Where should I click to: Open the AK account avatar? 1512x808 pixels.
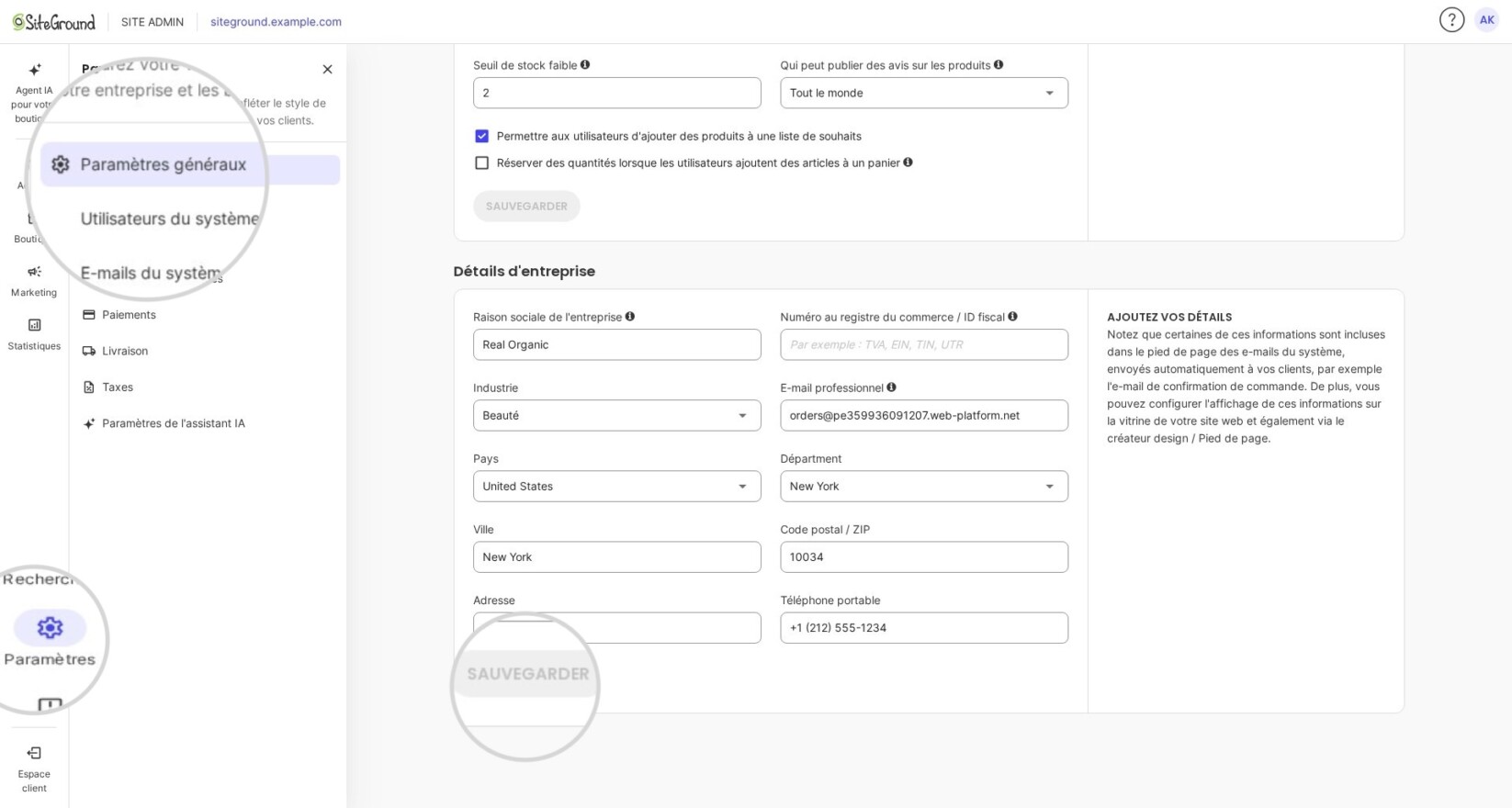coord(1486,20)
